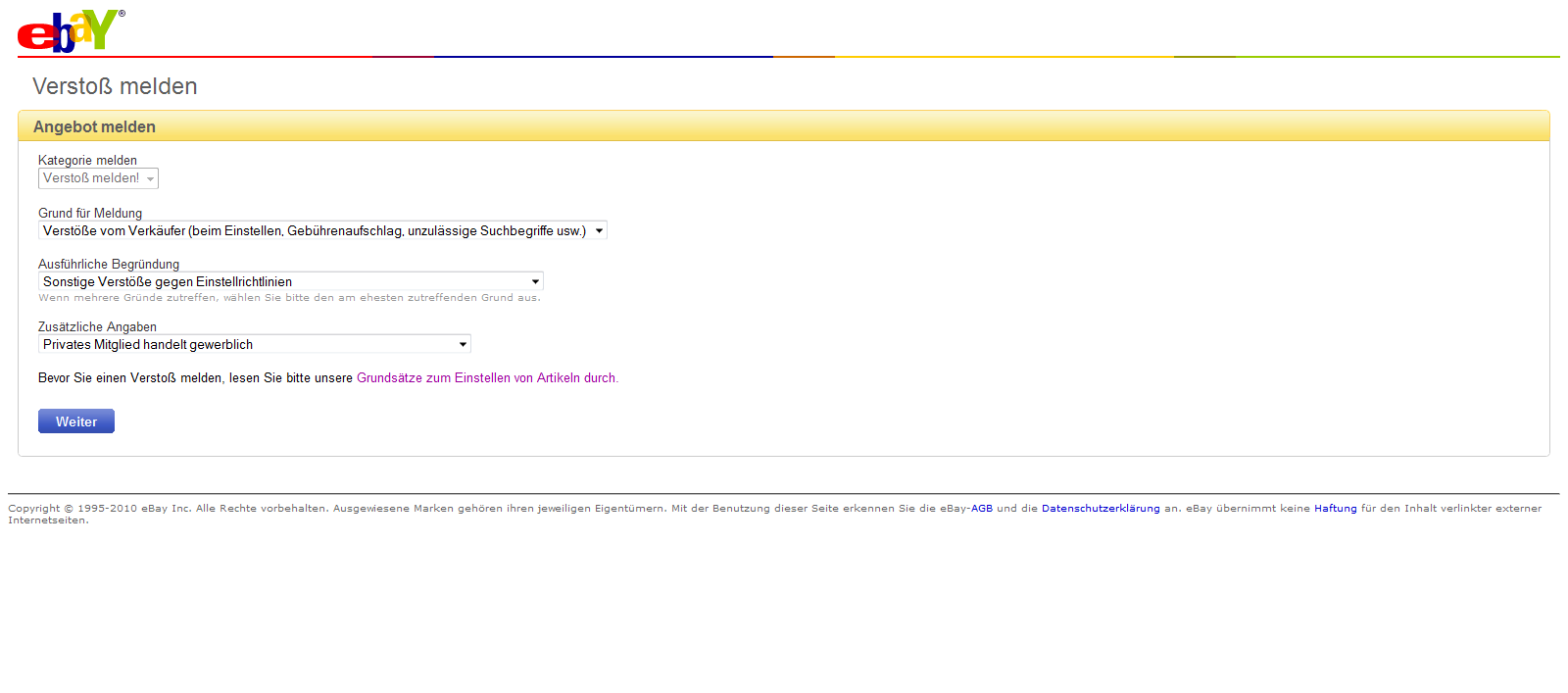Screen dimensions: 1568x693
Task: Open the Zusätzliche Angaben dropdown
Action: pyautogui.click(x=254, y=344)
